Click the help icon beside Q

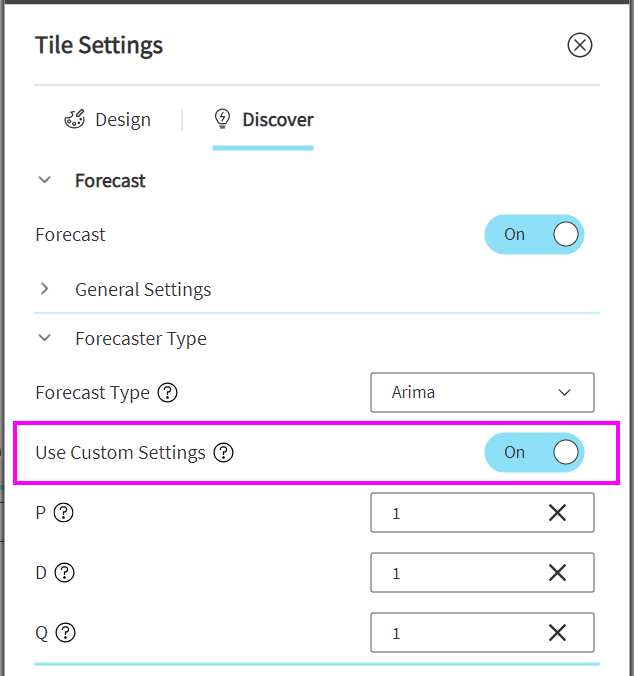[66, 633]
